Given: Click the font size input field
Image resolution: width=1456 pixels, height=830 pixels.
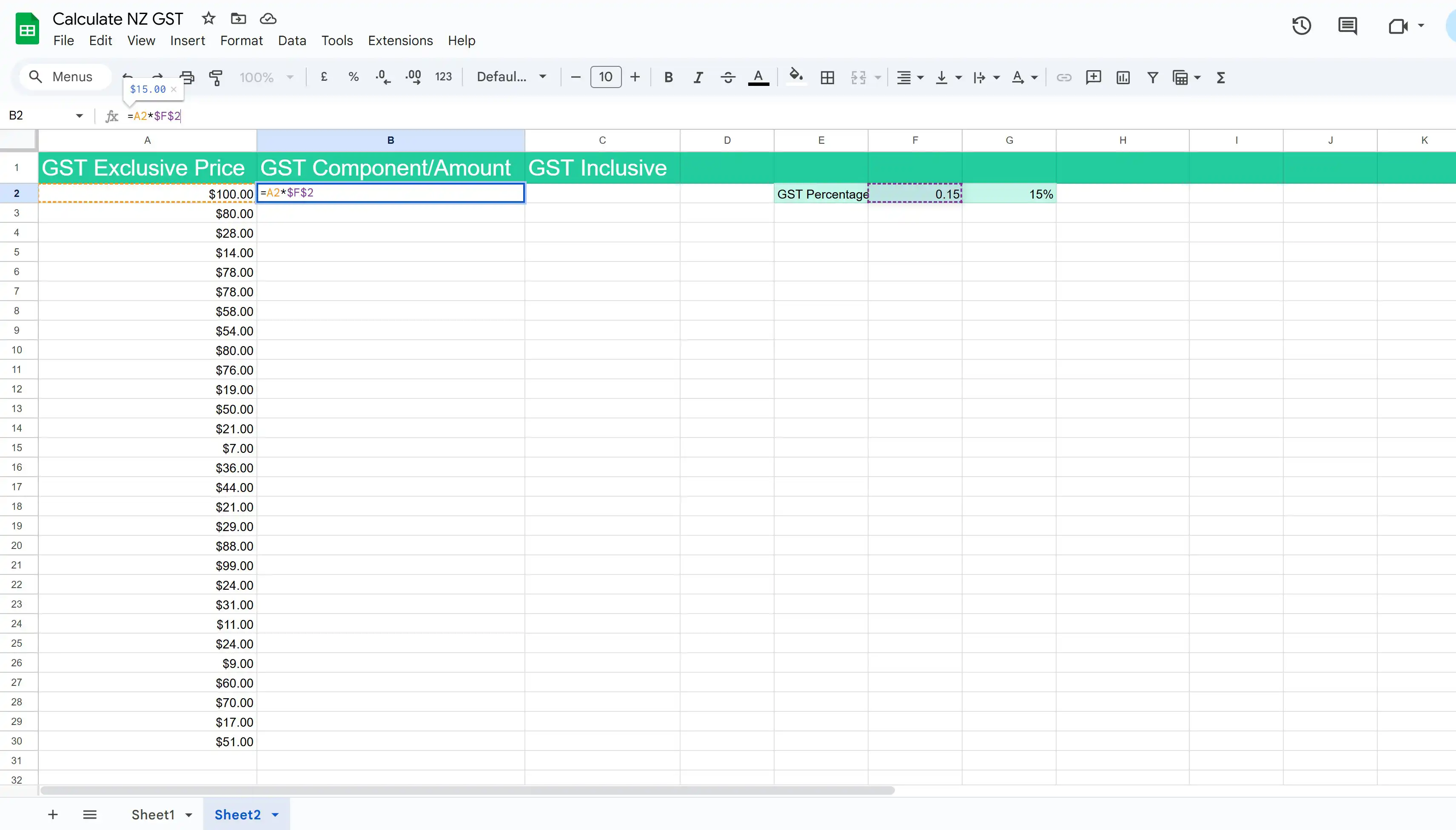Looking at the screenshot, I should click(x=605, y=77).
